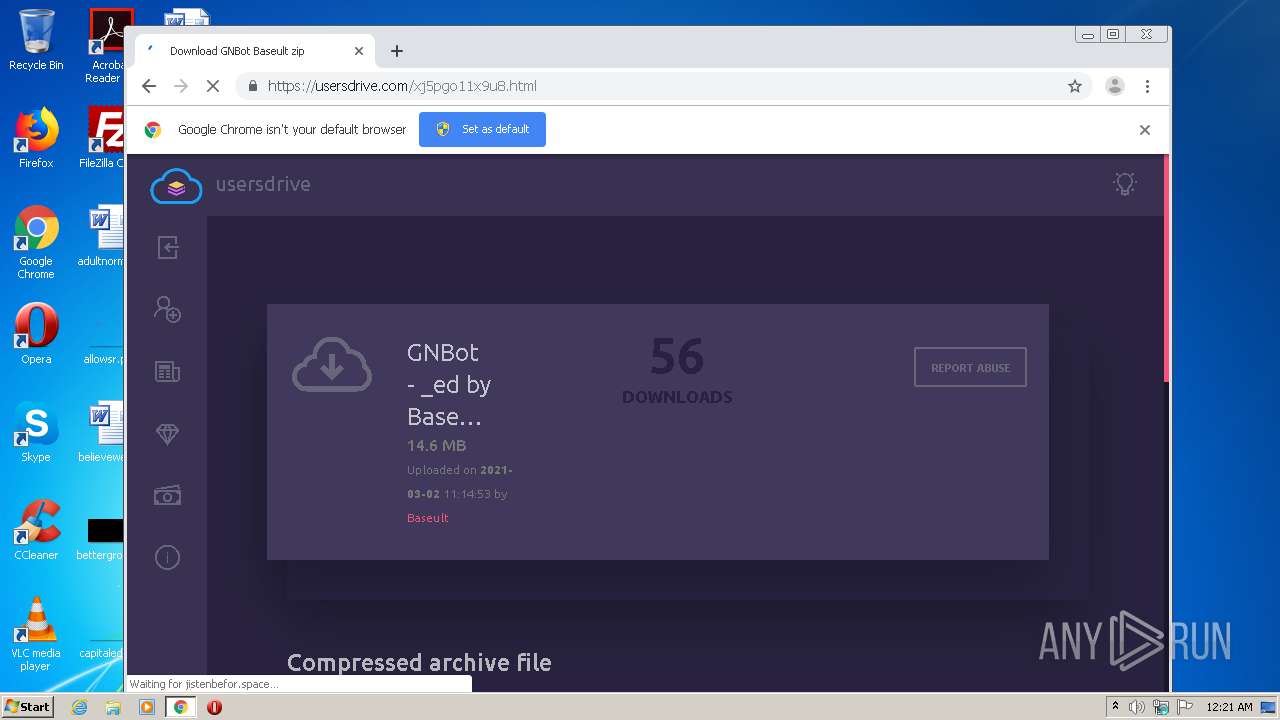Dismiss the default browser notification bar
1280x720 pixels.
1145,130
